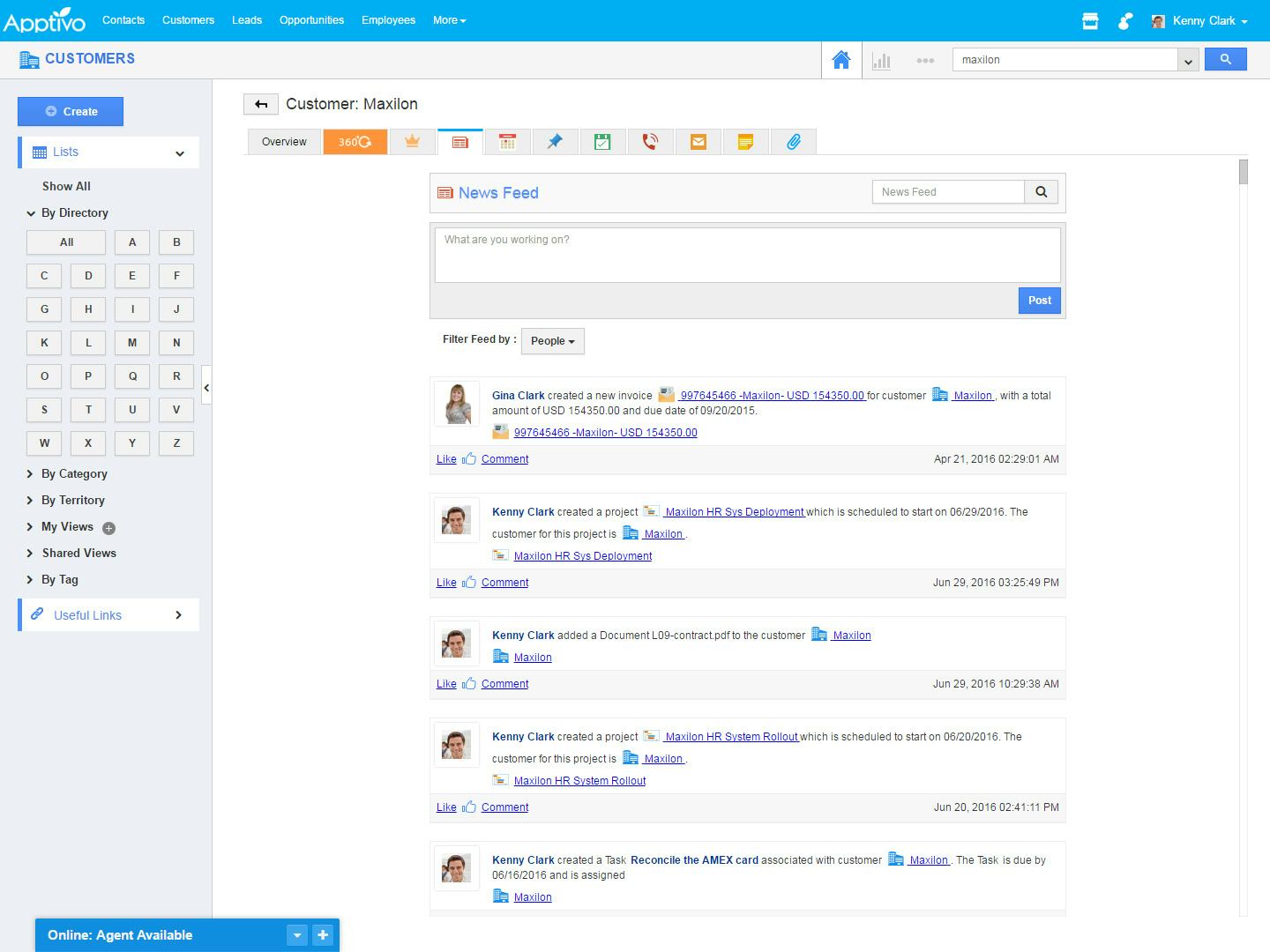Screen dimensions: 1270x952
Task: Click the plus icon beside My Views
Action: point(108,528)
